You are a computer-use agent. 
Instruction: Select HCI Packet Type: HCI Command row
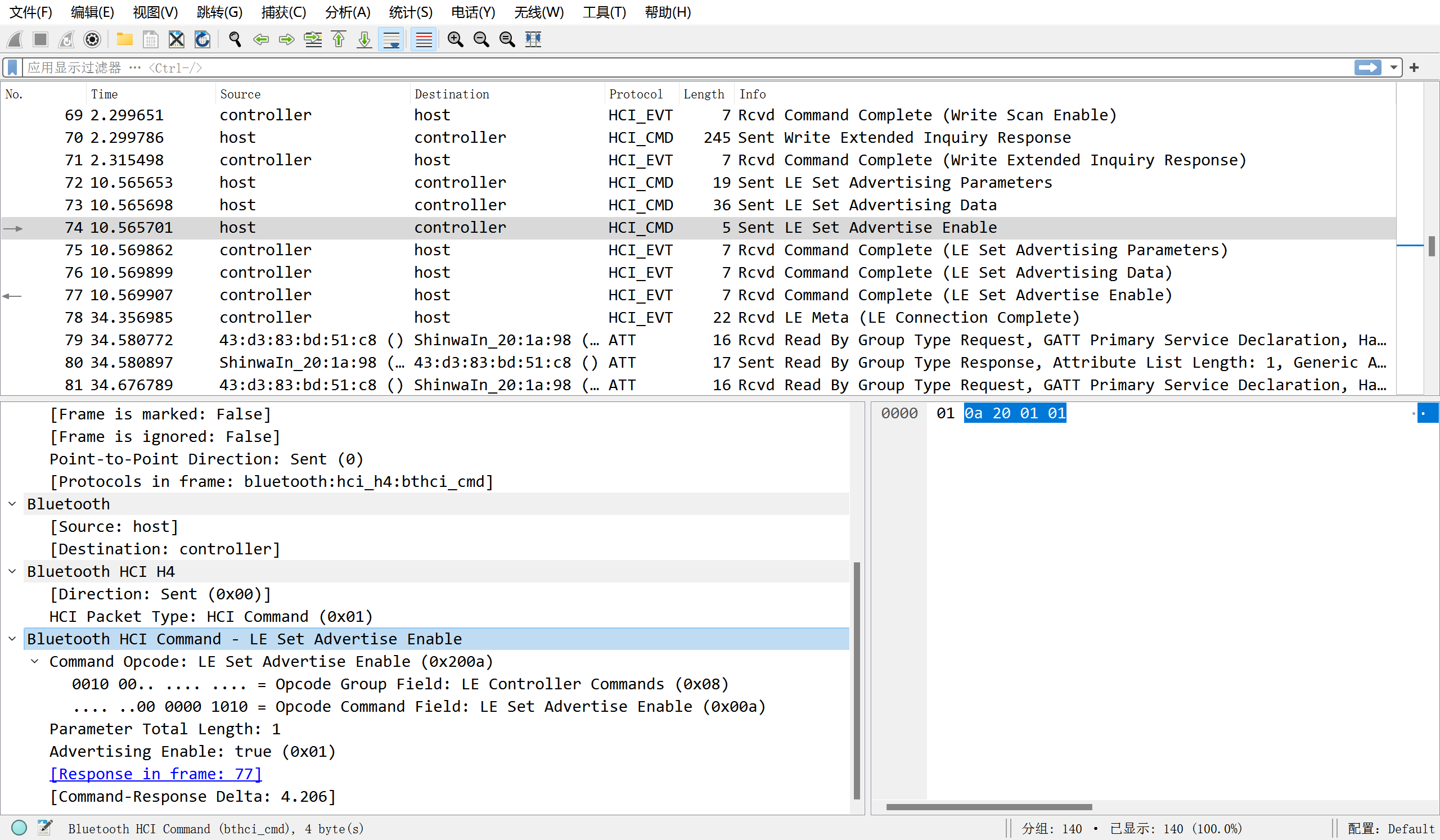click(211, 617)
